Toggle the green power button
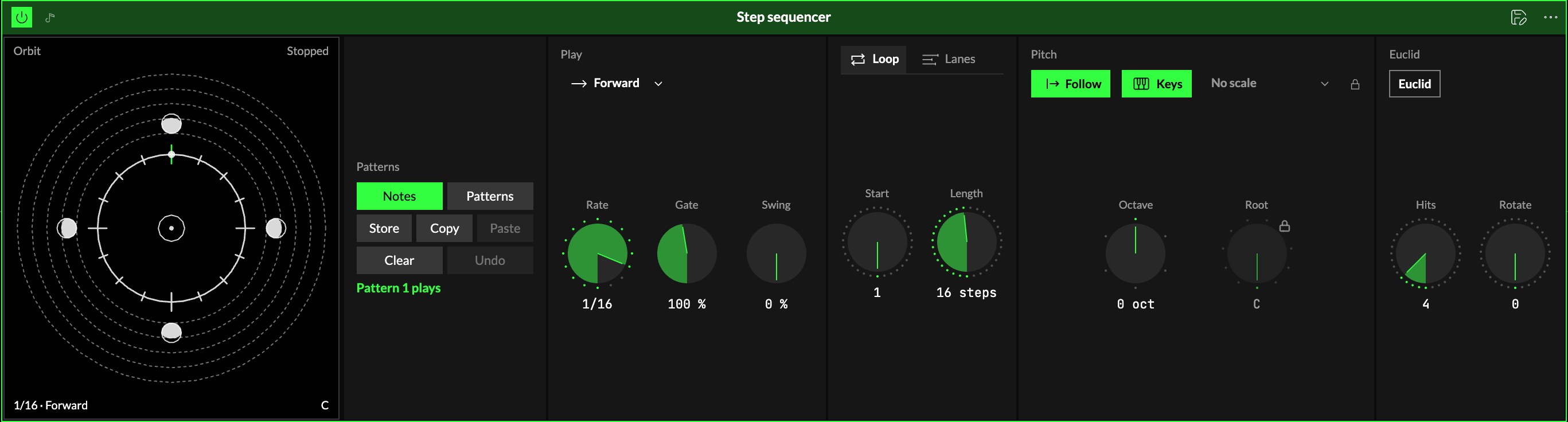 point(22,17)
